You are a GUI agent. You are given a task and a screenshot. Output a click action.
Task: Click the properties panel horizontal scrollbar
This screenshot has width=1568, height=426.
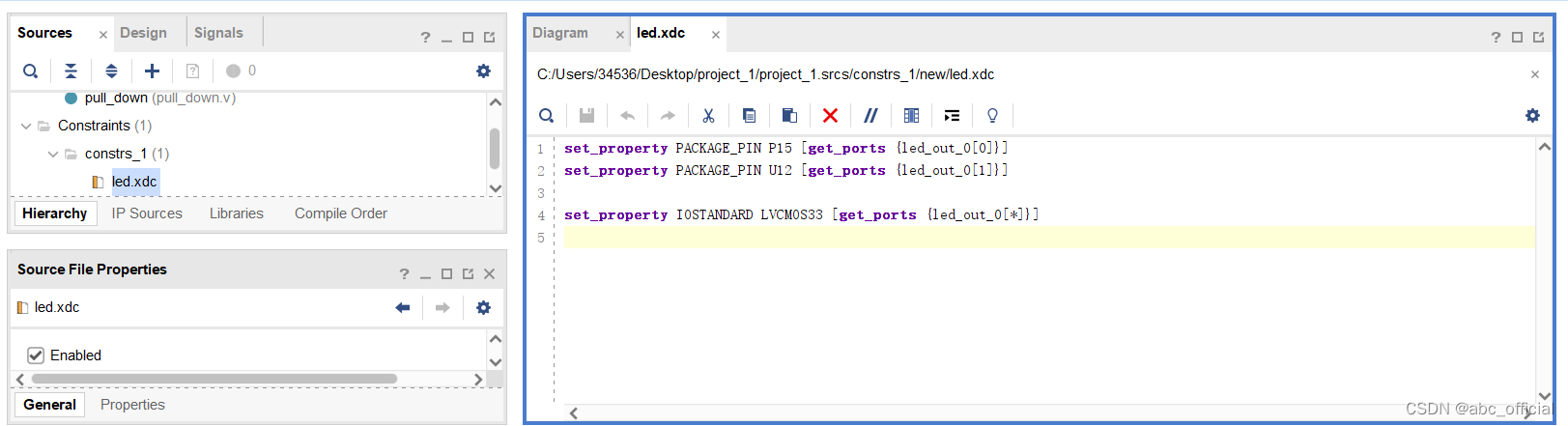click(x=214, y=379)
